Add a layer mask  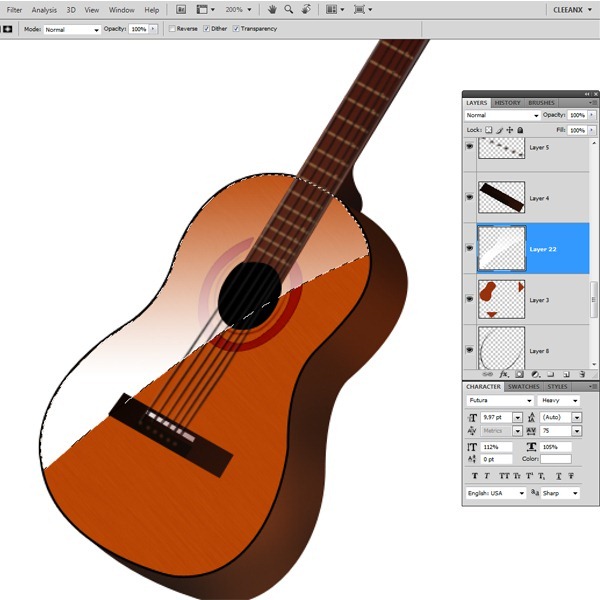(x=519, y=374)
